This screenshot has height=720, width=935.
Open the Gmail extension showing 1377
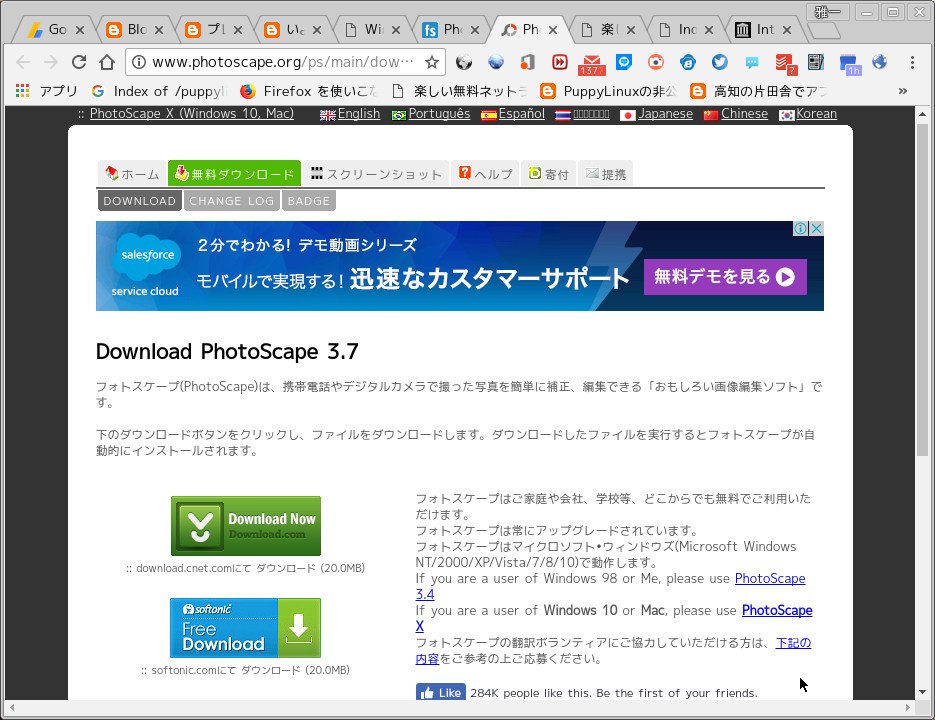592,64
